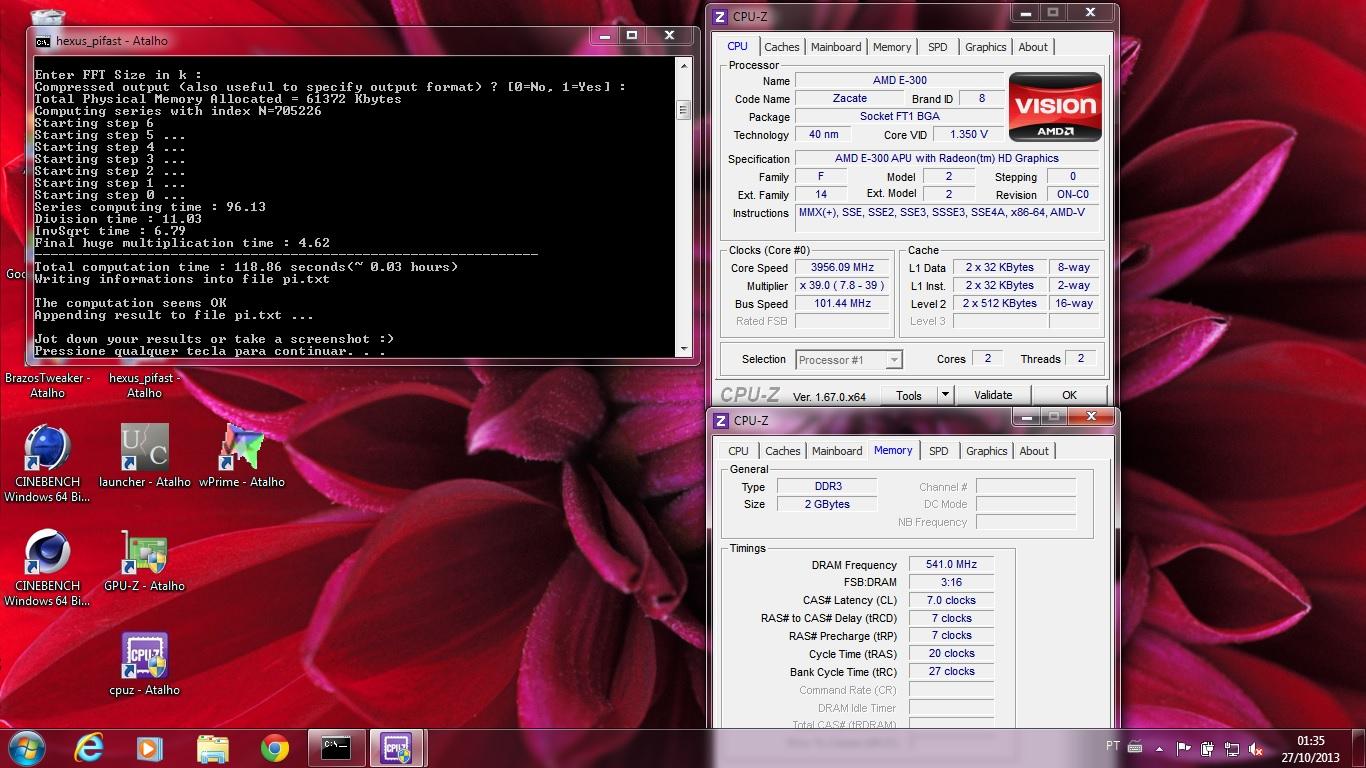Screen dimensions: 1366x768
Task: Open the Caches tab in the CPU-Z memory timings window
Action: click(x=783, y=451)
